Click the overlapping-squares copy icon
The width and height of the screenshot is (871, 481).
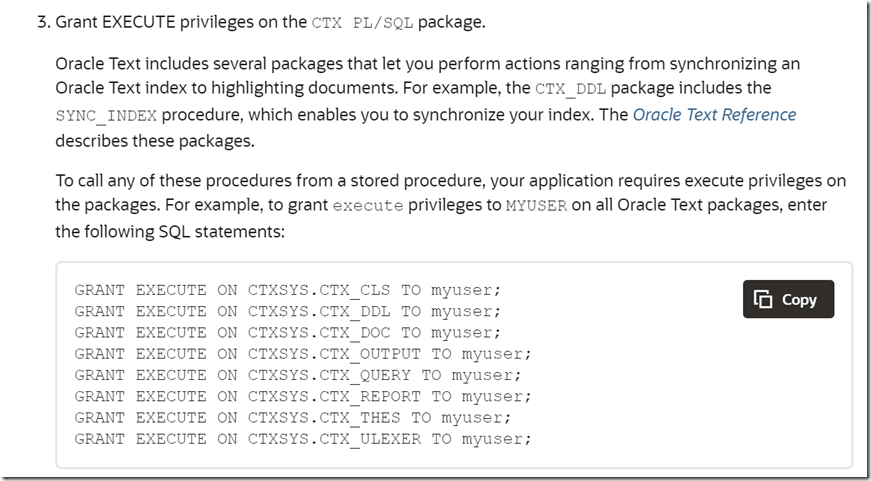coord(763,299)
